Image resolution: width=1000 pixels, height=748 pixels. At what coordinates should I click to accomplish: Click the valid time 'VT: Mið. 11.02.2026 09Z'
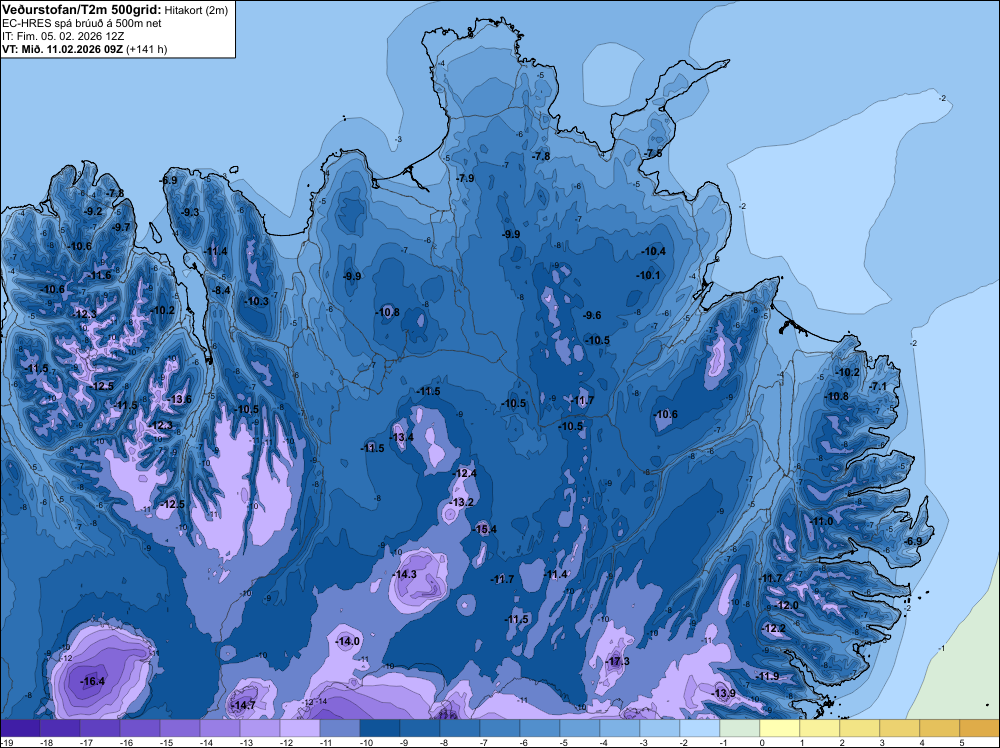(x=63, y=49)
